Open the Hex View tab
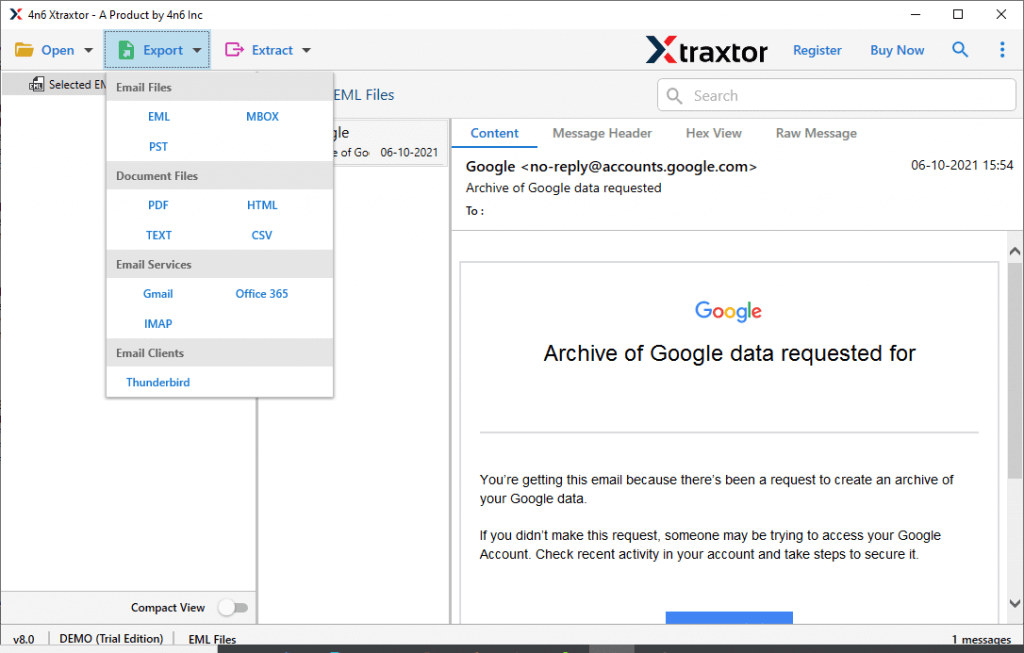The image size is (1024, 653). [714, 133]
